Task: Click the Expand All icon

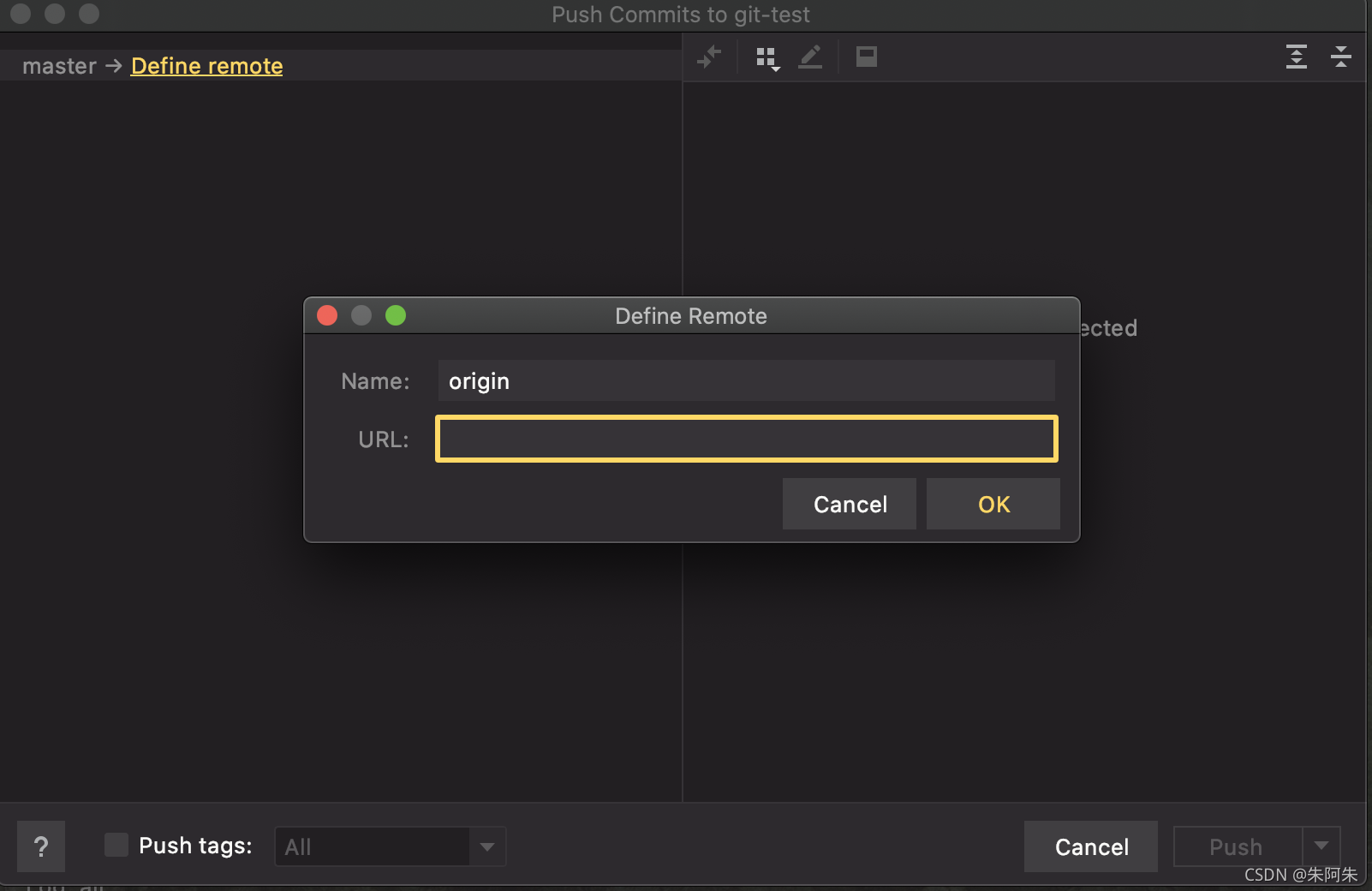Action: (x=1297, y=57)
